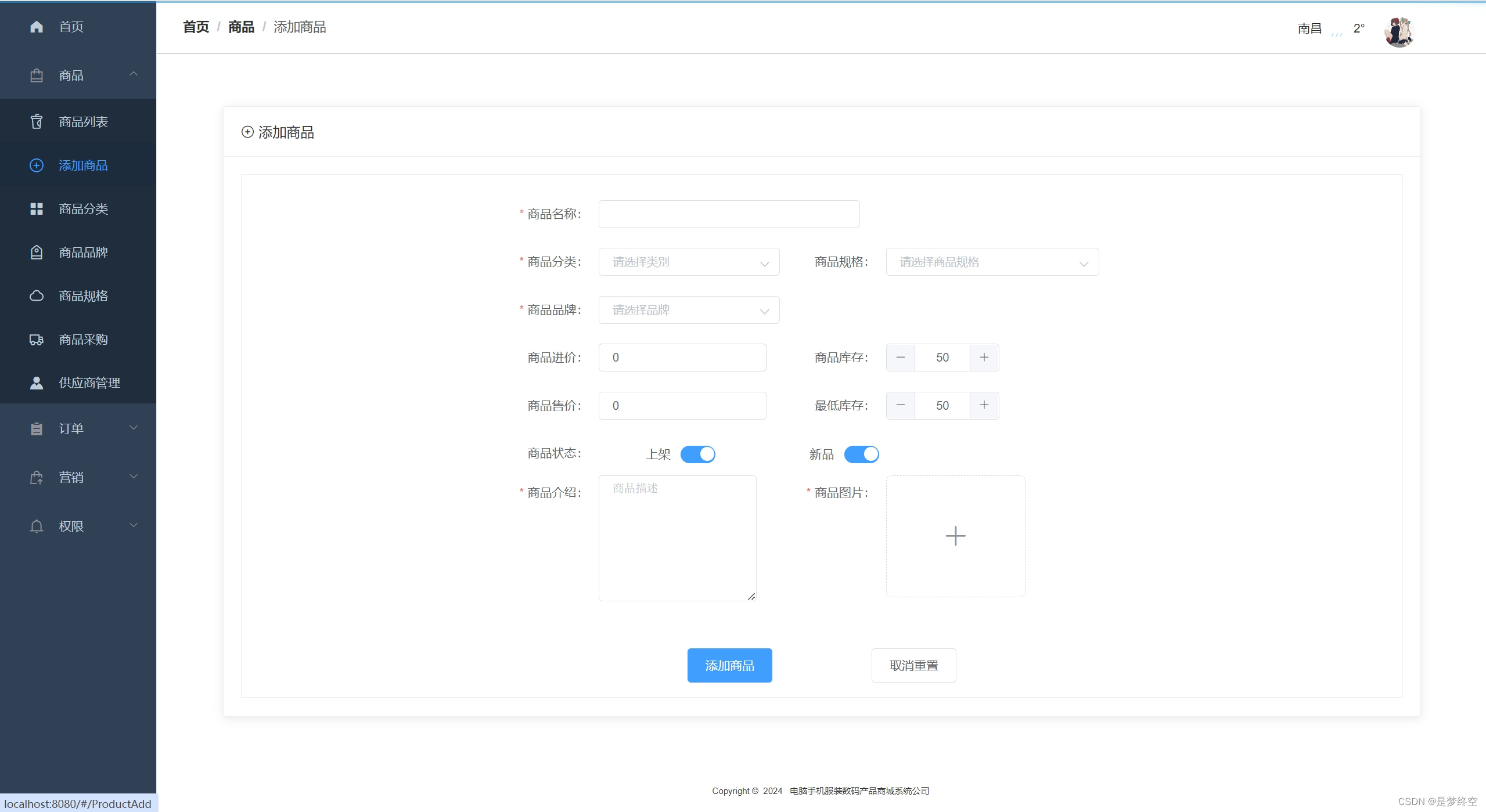Select 添加商品 in sidebar menu
This screenshot has height=812, width=1486.
coord(78,165)
